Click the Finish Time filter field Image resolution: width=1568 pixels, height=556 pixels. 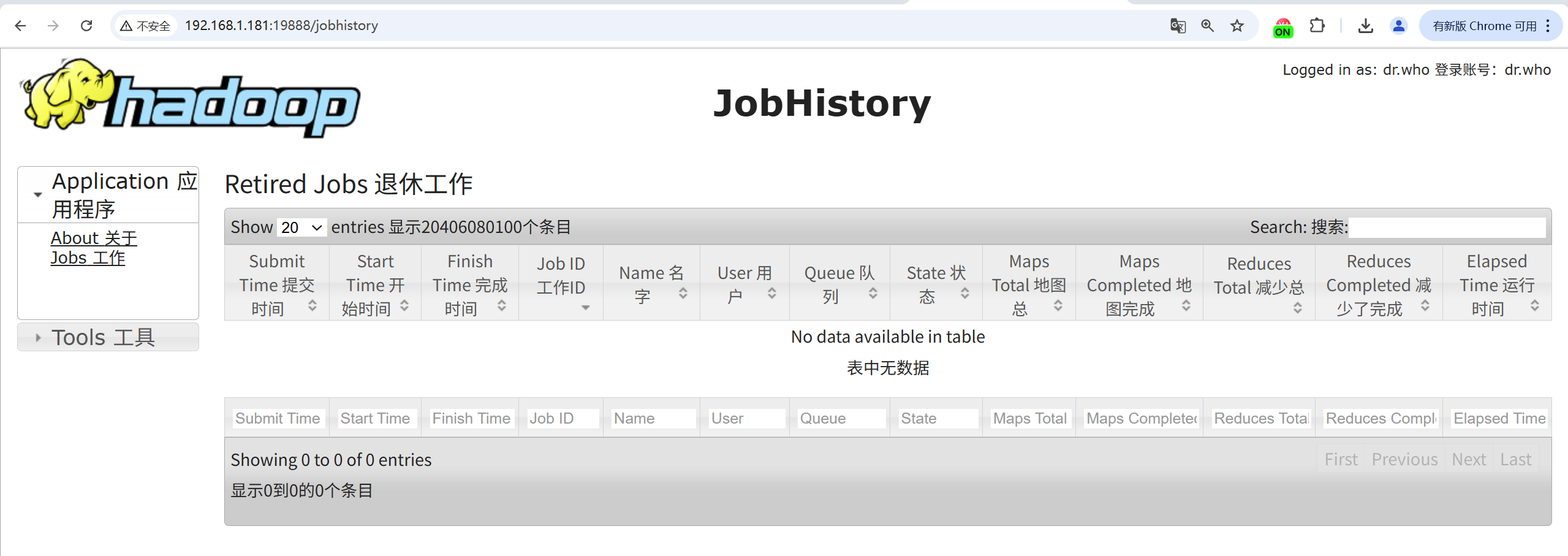pos(471,418)
